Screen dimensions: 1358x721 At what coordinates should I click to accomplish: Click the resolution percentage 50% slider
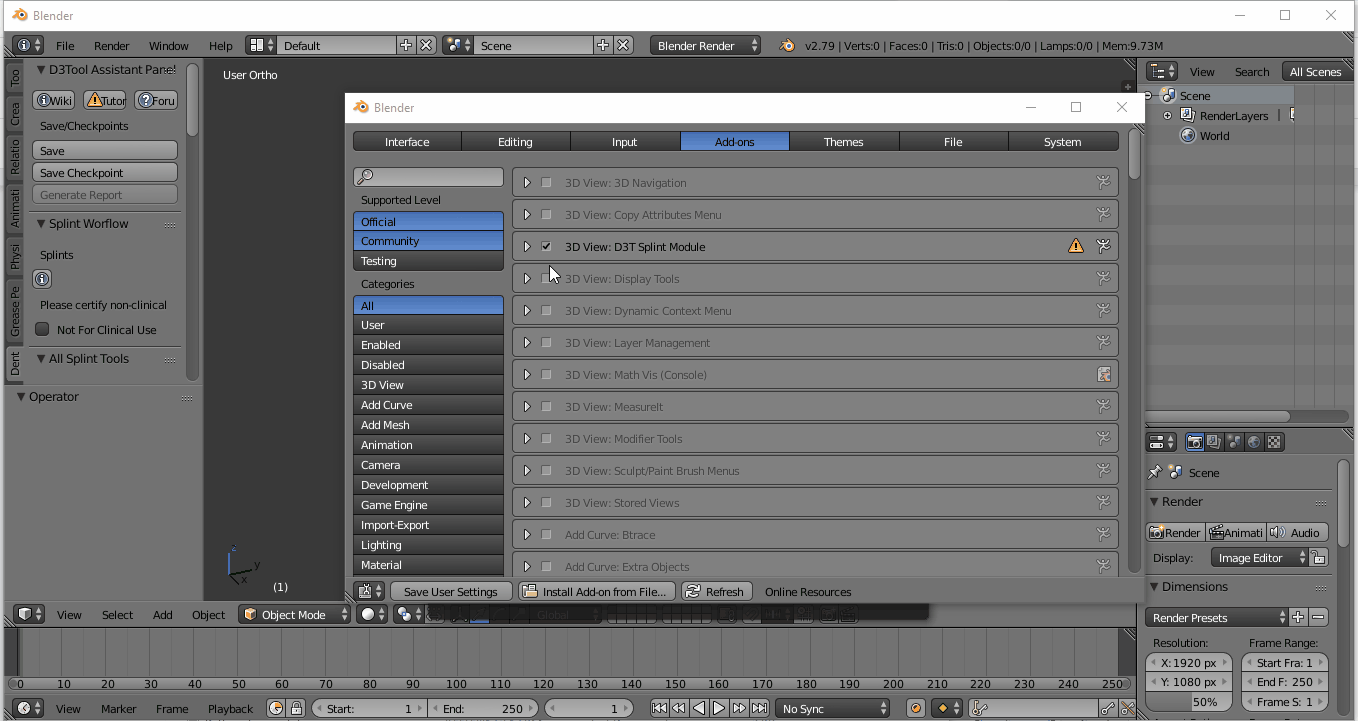1190,702
